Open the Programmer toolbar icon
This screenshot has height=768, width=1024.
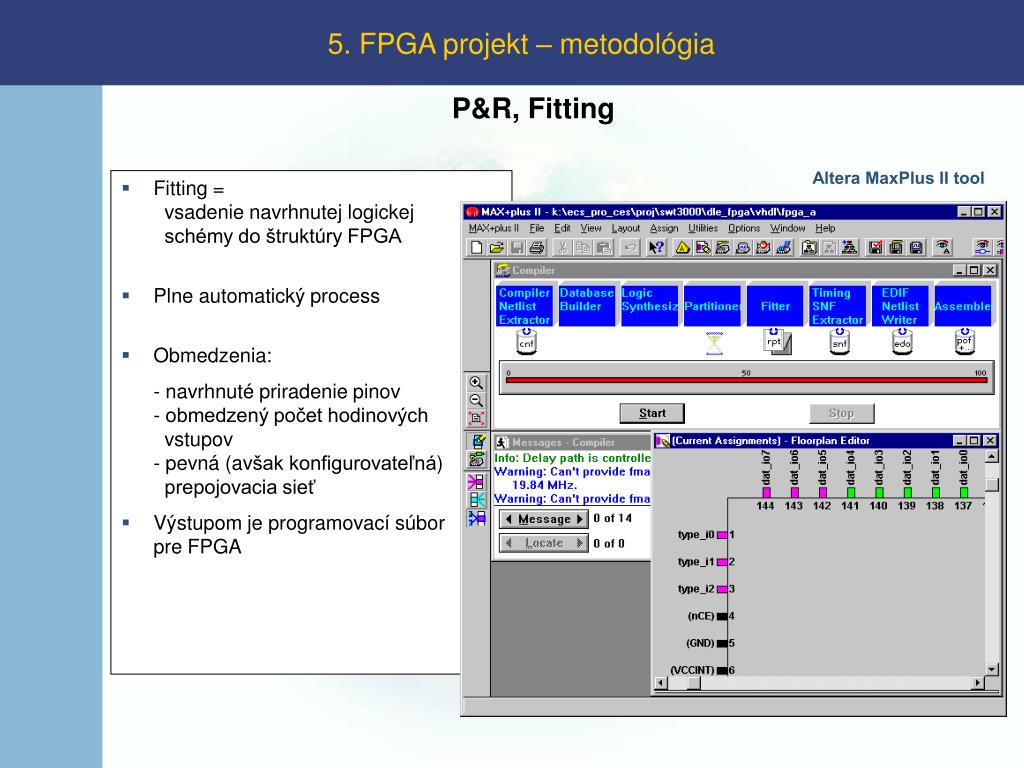click(783, 248)
